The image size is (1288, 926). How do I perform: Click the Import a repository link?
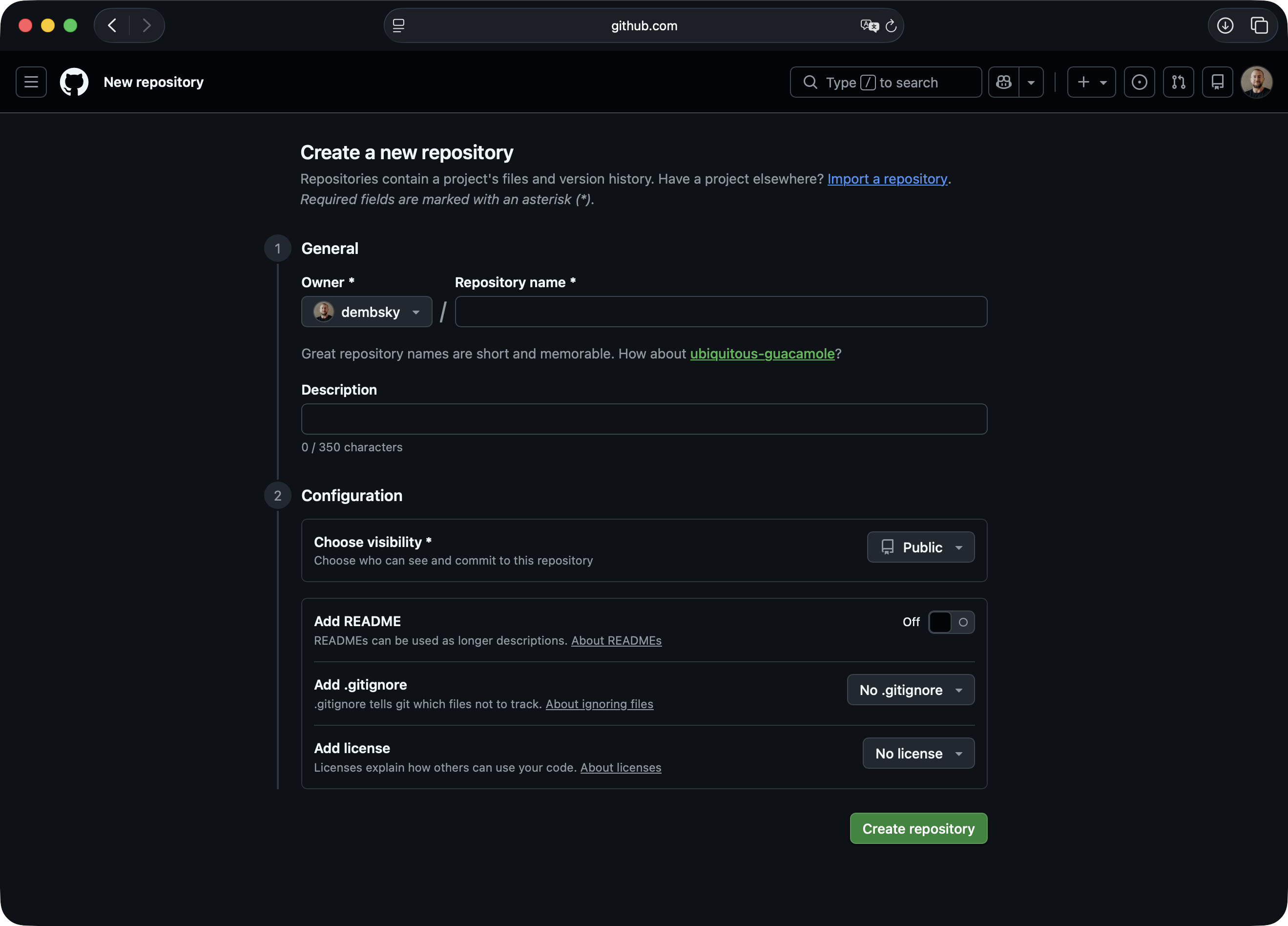(888, 178)
